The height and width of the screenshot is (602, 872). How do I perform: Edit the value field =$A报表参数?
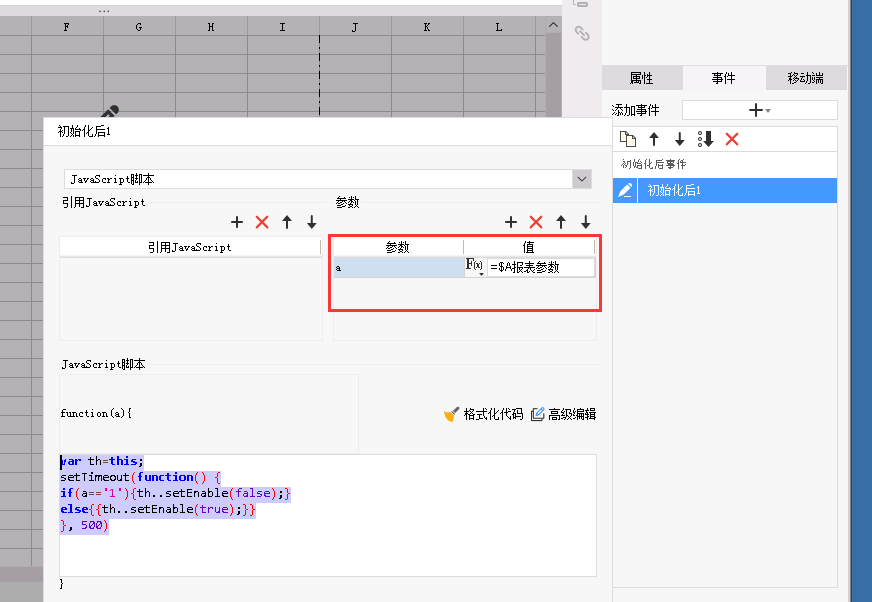point(541,268)
